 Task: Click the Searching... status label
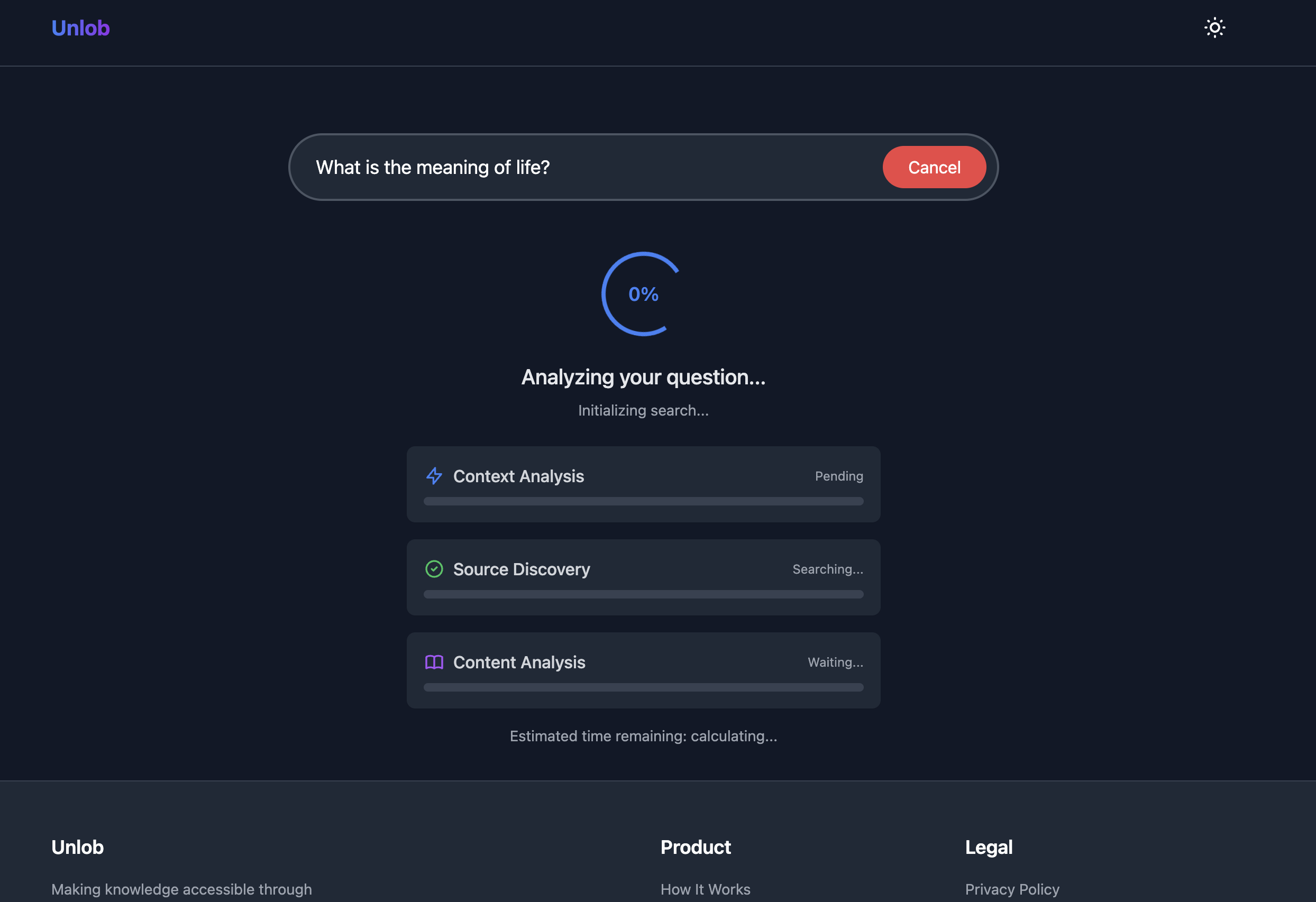[x=827, y=569]
